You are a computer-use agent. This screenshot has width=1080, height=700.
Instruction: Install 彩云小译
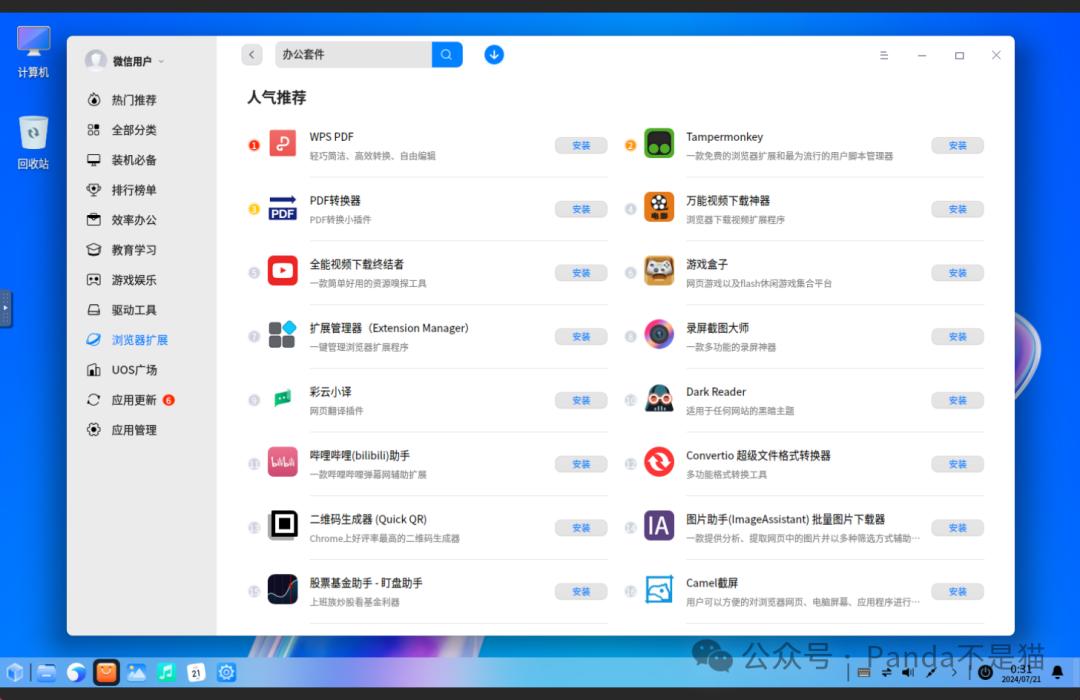click(581, 400)
